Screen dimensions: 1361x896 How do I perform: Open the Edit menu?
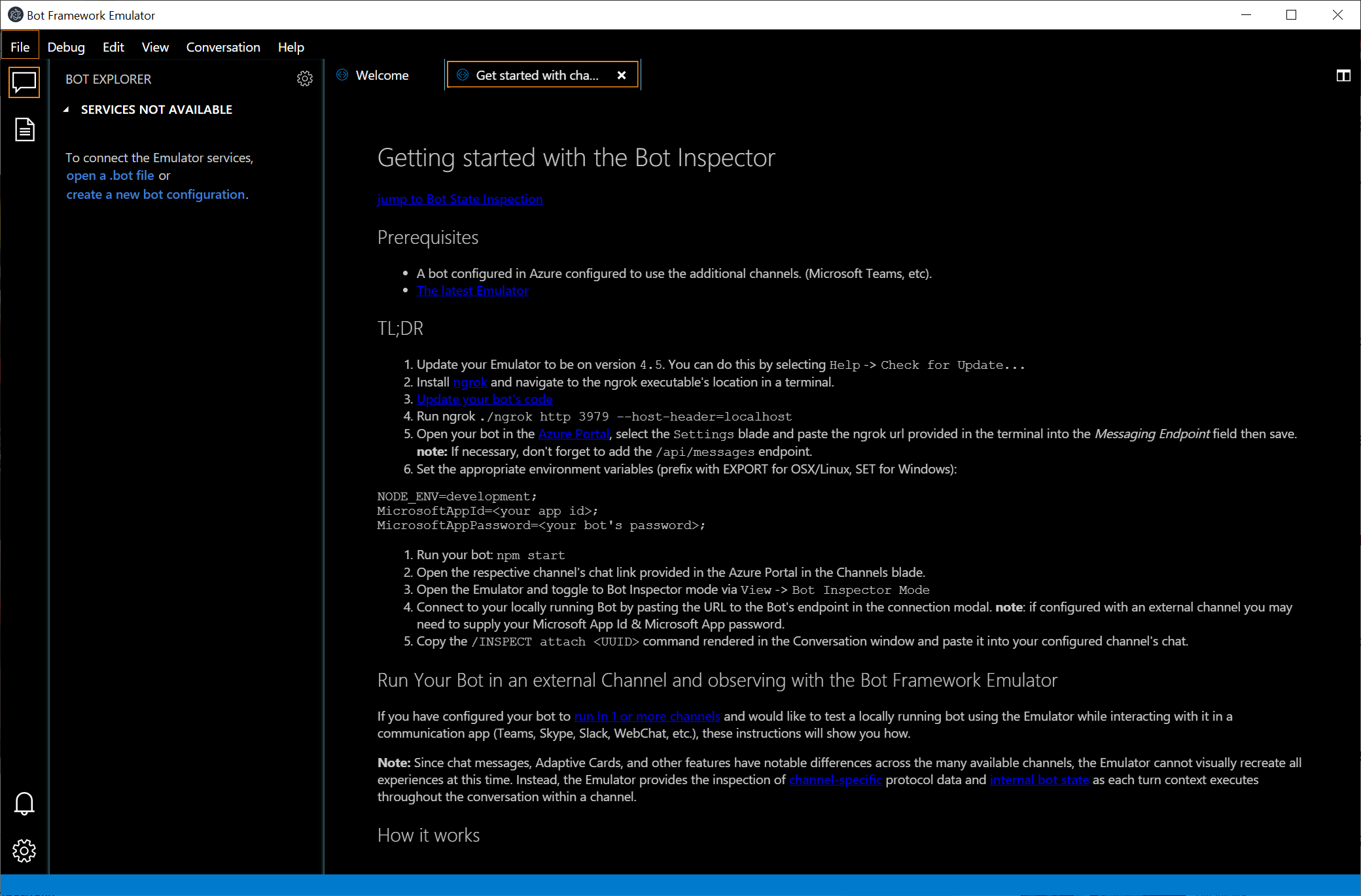(x=113, y=47)
